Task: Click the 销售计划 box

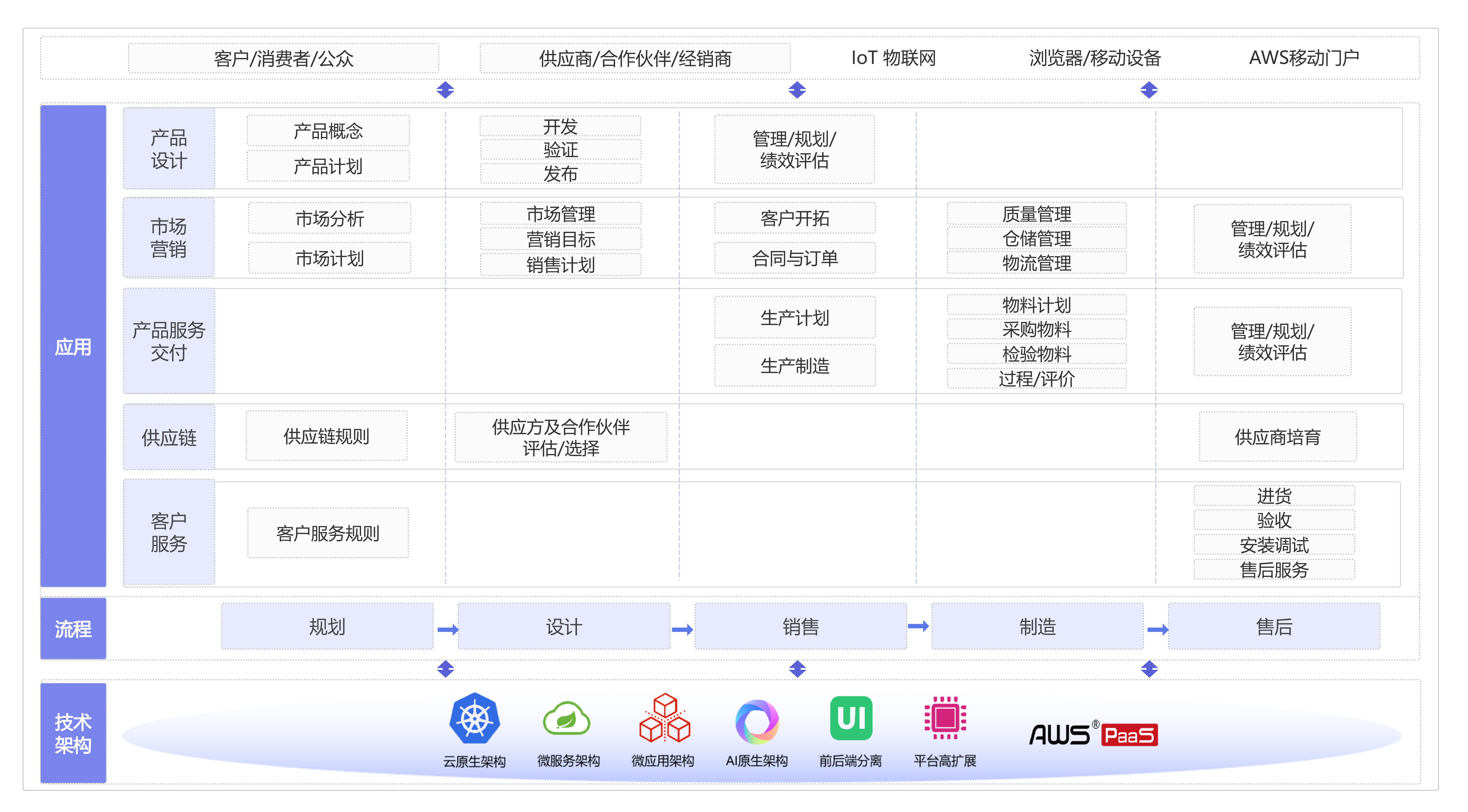Action: click(561, 265)
